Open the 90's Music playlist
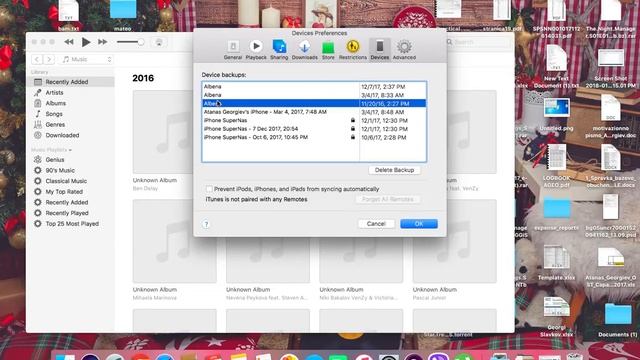640x360 pixels. pos(73,170)
